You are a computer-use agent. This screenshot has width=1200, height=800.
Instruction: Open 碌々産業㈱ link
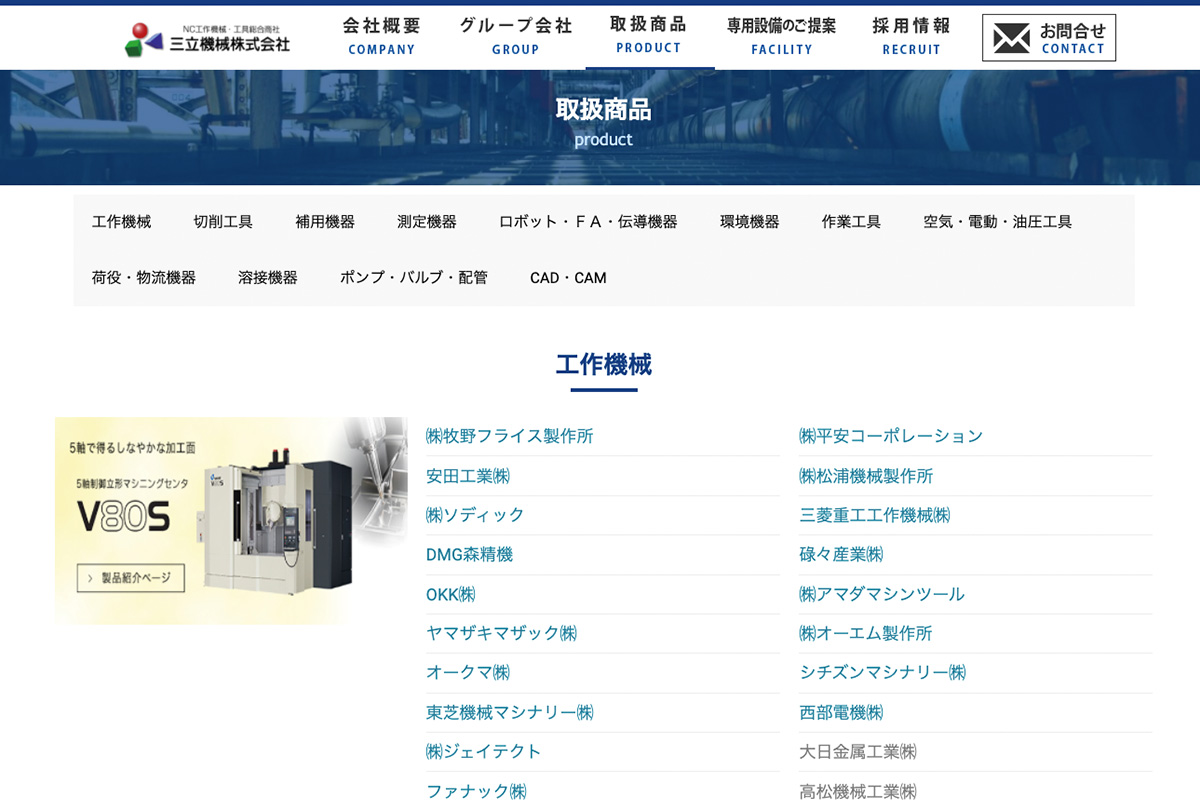coord(841,555)
